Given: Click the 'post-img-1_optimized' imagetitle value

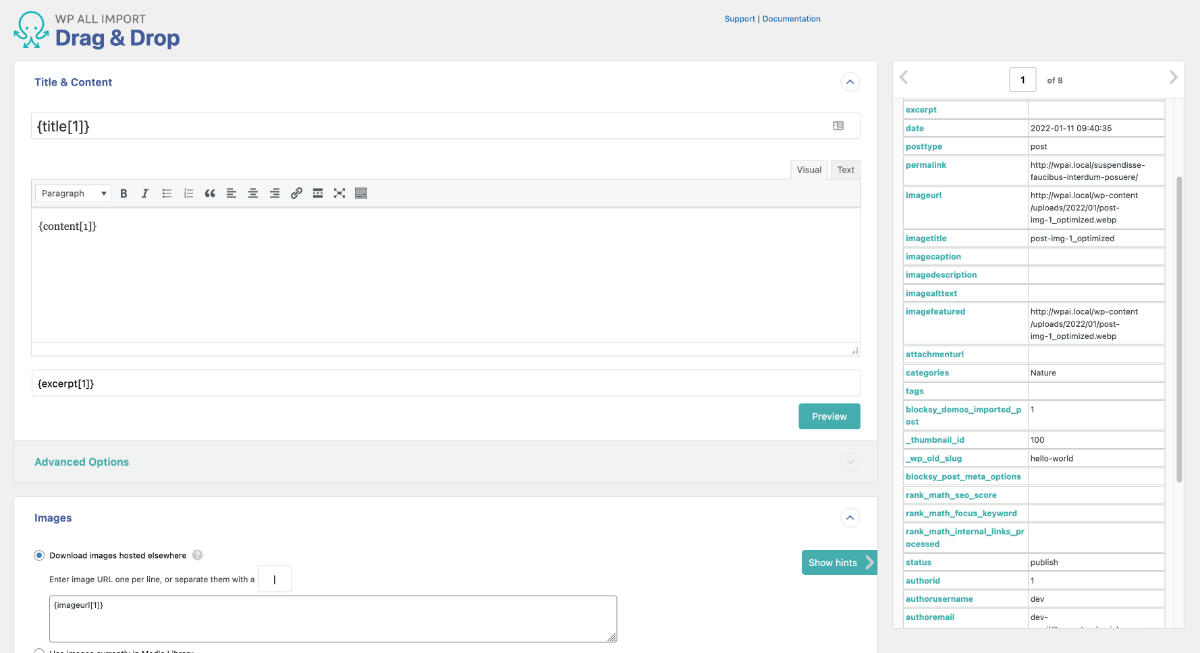Looking at the screenshot, I should [x=1072, y=238].
